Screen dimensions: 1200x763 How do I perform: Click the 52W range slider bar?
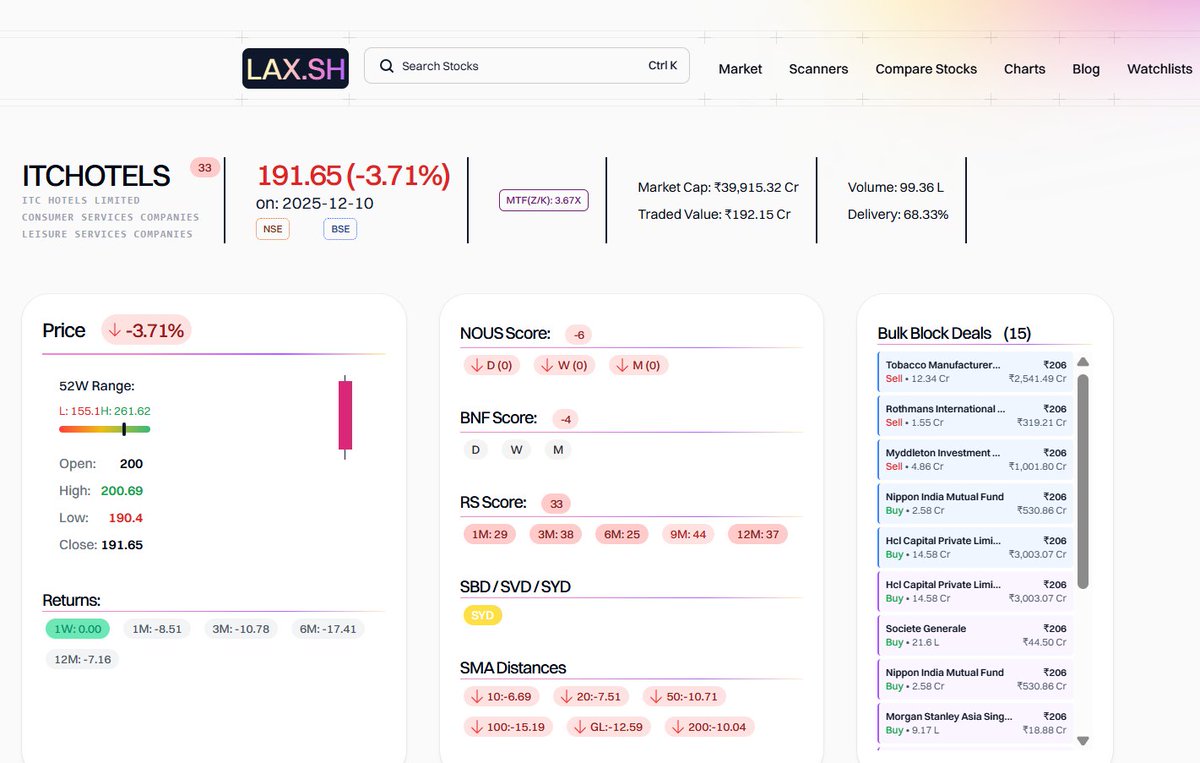tap(104, 429)
